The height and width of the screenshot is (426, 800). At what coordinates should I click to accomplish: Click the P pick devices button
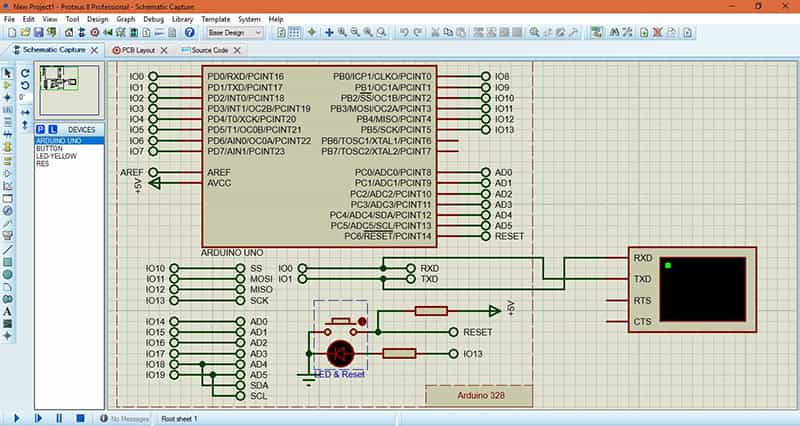40,130
